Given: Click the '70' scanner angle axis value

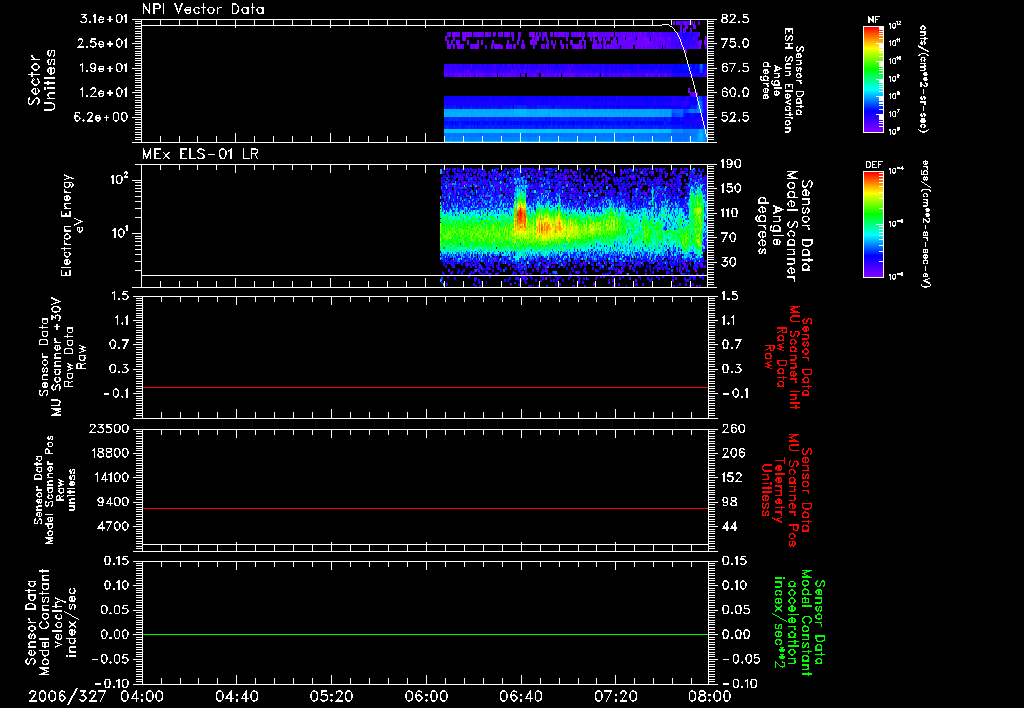Looking at the screenshot, I should coord(729,238).
